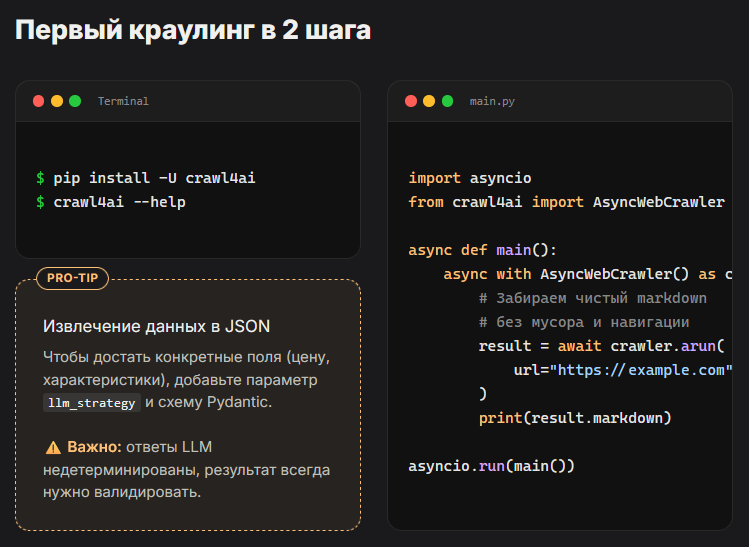Screen dimensions: 749x547
Task: Click the red dot in the Terminal window
Action: (x=39, y=101)
